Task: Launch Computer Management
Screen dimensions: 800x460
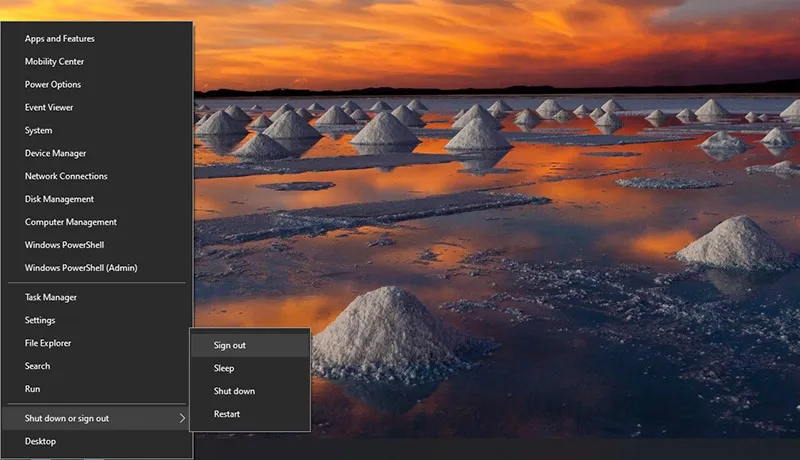Action: tap(71, 223)
